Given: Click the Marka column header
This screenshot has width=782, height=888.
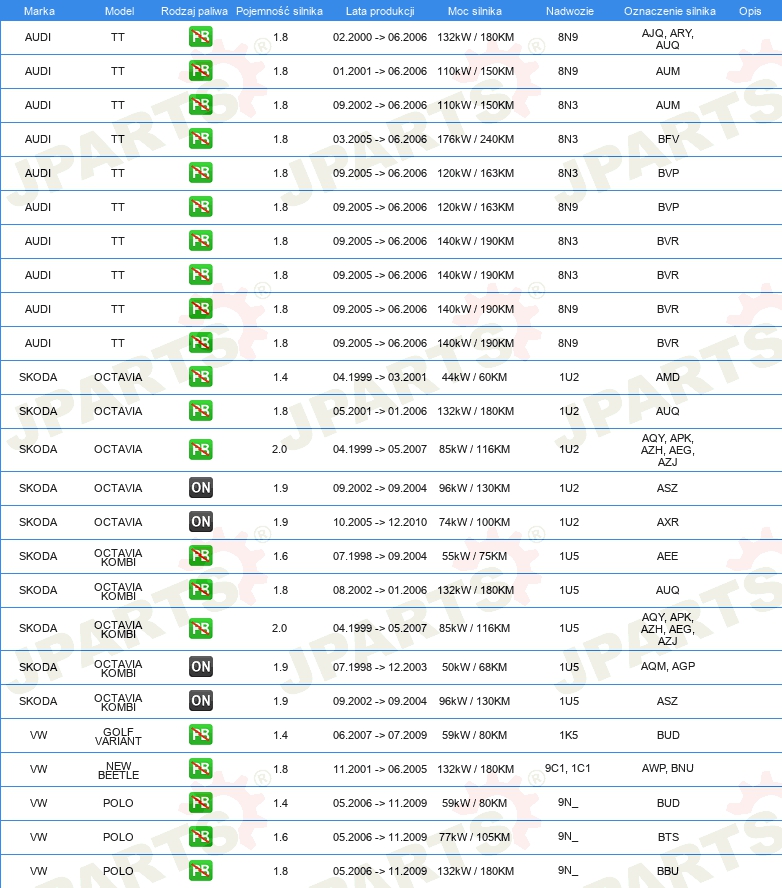Looking at the screenshot, I should click(x=39, y=11).
